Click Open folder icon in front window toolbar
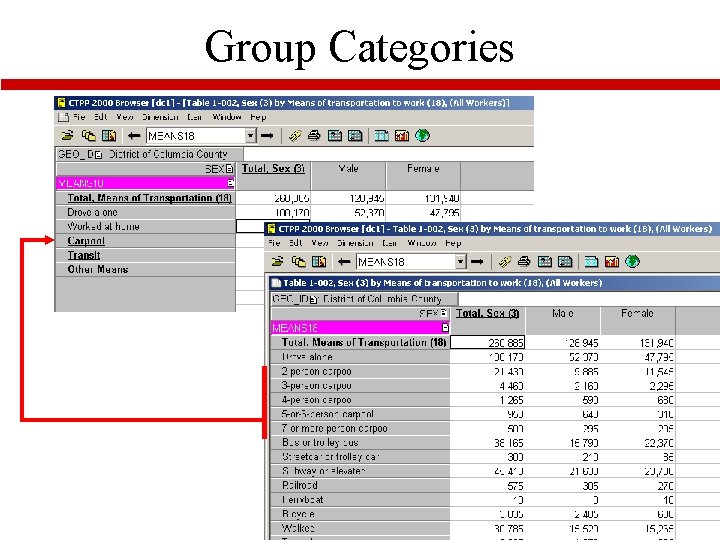The width and height of the screenshot is (720, 540). tap(277, 262)
